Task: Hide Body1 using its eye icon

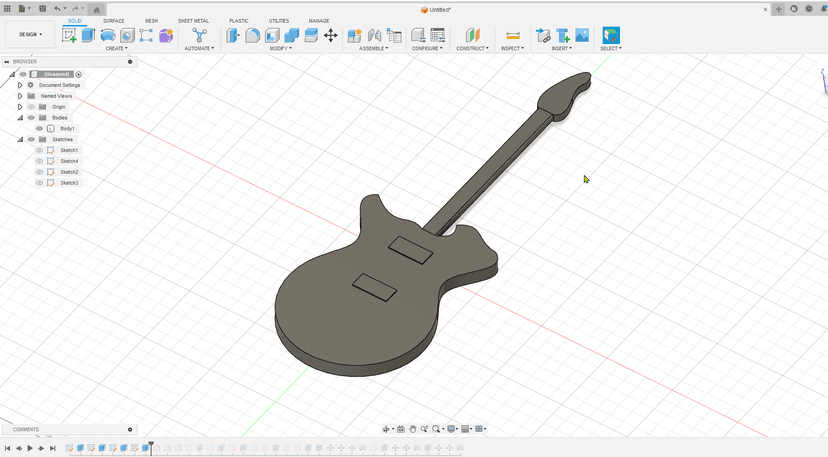Action: (x=40, y=129)
